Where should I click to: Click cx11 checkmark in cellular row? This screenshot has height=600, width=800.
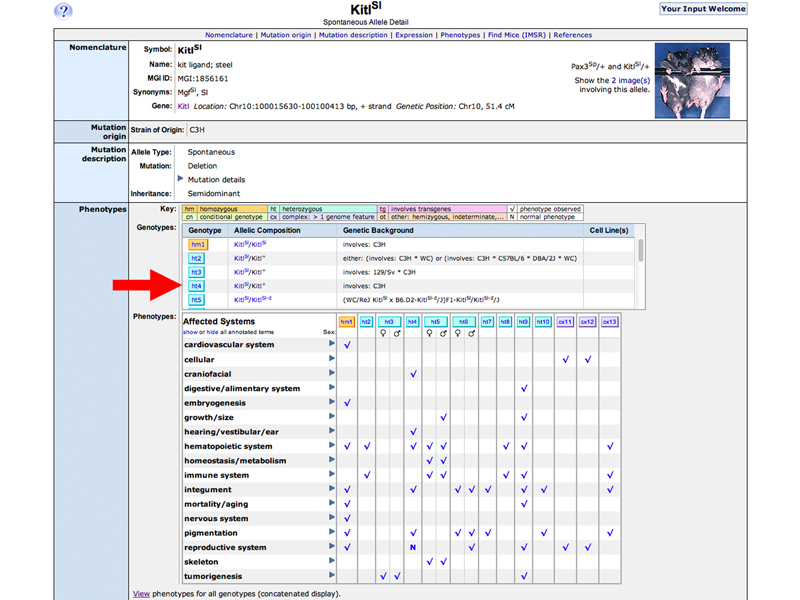pos(565,359)
